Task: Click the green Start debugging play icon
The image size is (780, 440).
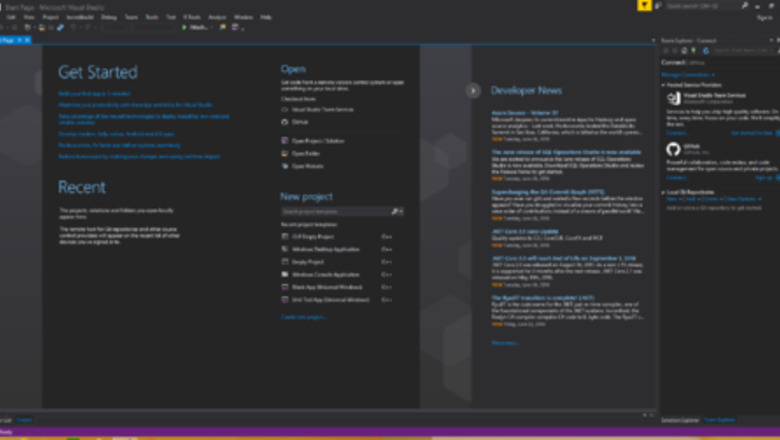Action: 184,27
